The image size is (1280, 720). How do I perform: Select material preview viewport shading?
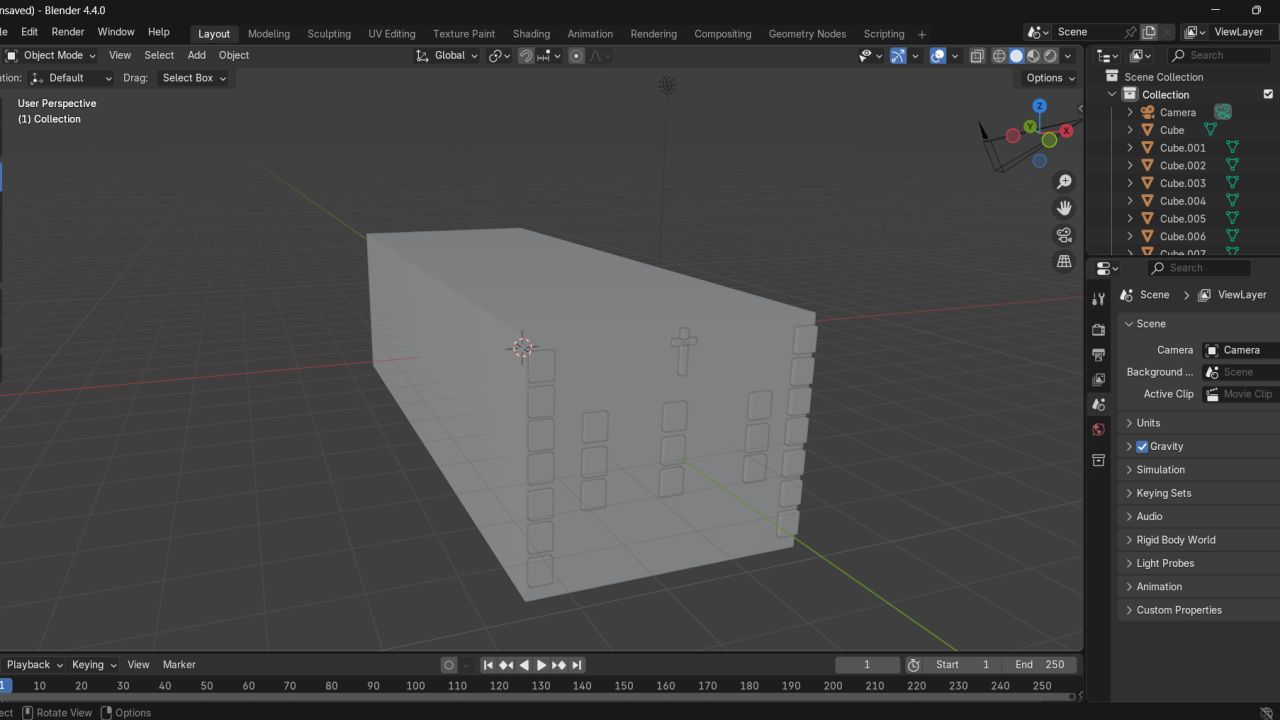[1033, 56]
